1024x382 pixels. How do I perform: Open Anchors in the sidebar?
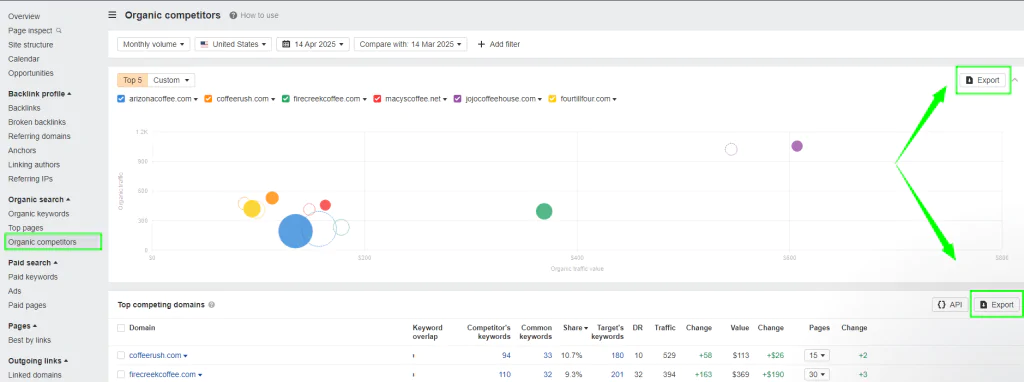click(22, 150)
